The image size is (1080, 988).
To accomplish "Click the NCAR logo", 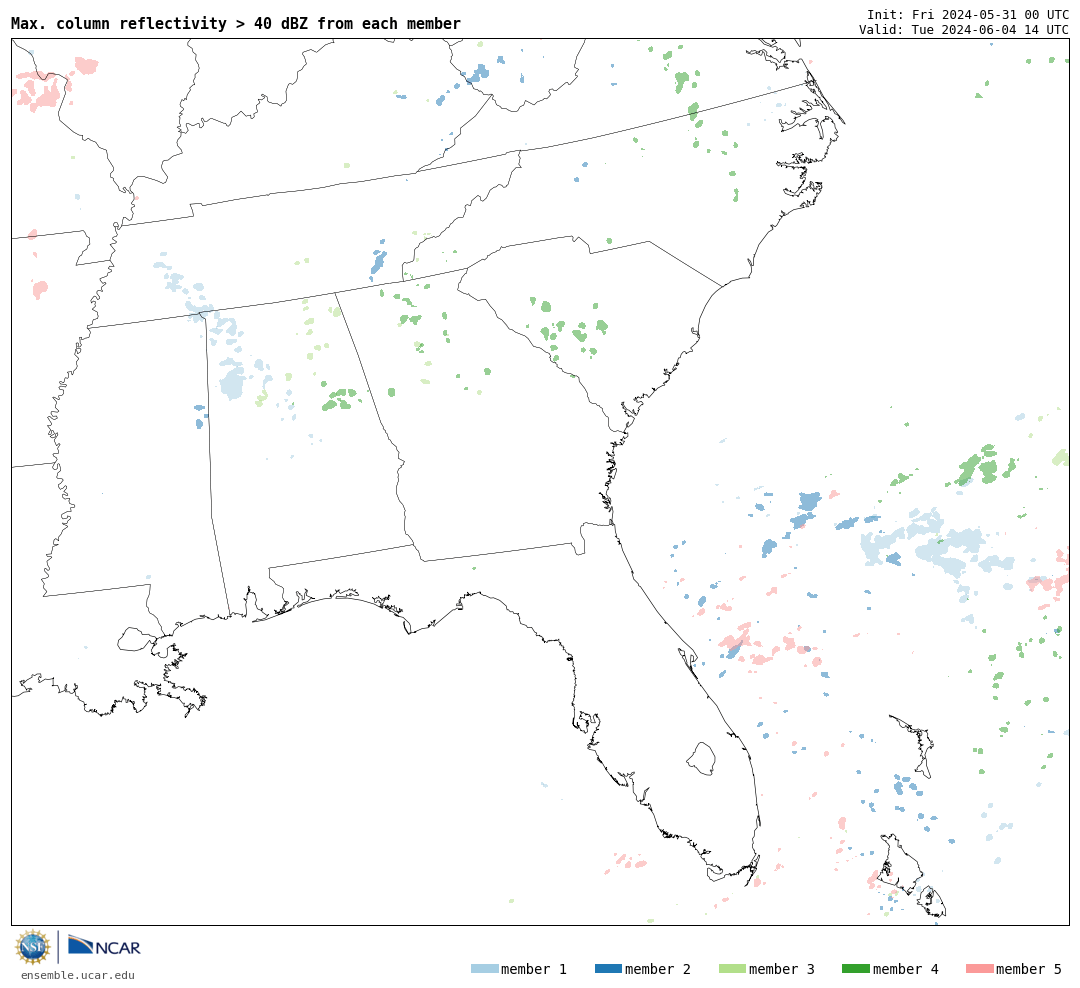I will (104, 945).
